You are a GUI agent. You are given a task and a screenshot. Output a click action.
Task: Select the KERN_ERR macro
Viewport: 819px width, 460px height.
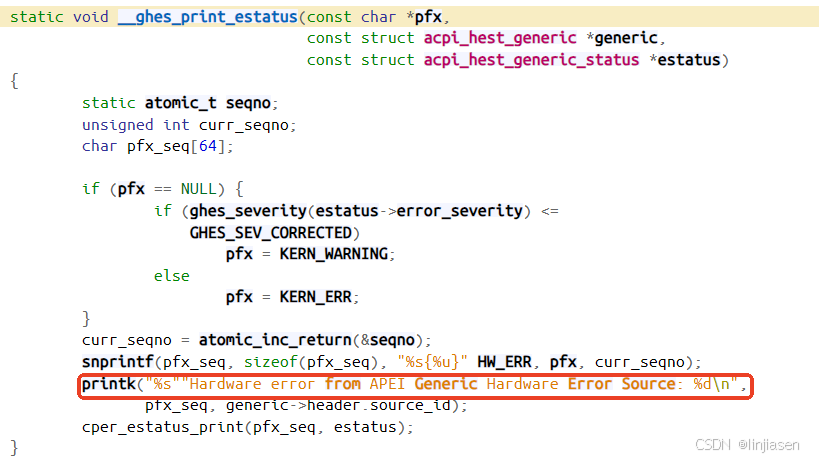[x=315, y=297]
